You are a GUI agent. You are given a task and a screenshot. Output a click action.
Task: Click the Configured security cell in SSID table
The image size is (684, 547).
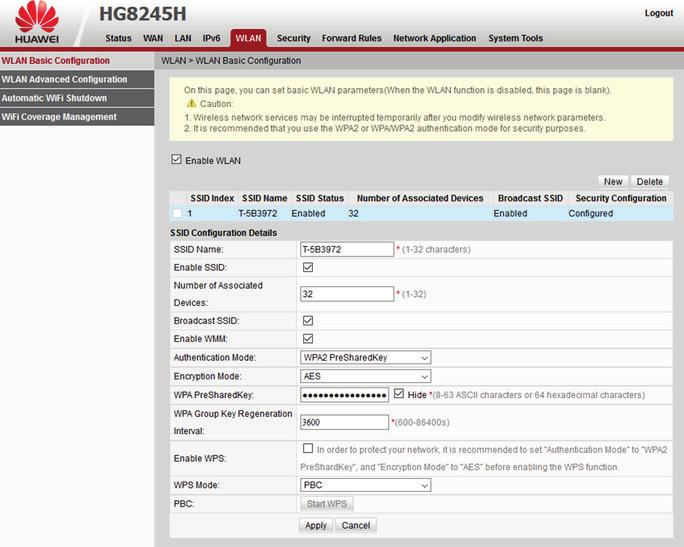591,213
